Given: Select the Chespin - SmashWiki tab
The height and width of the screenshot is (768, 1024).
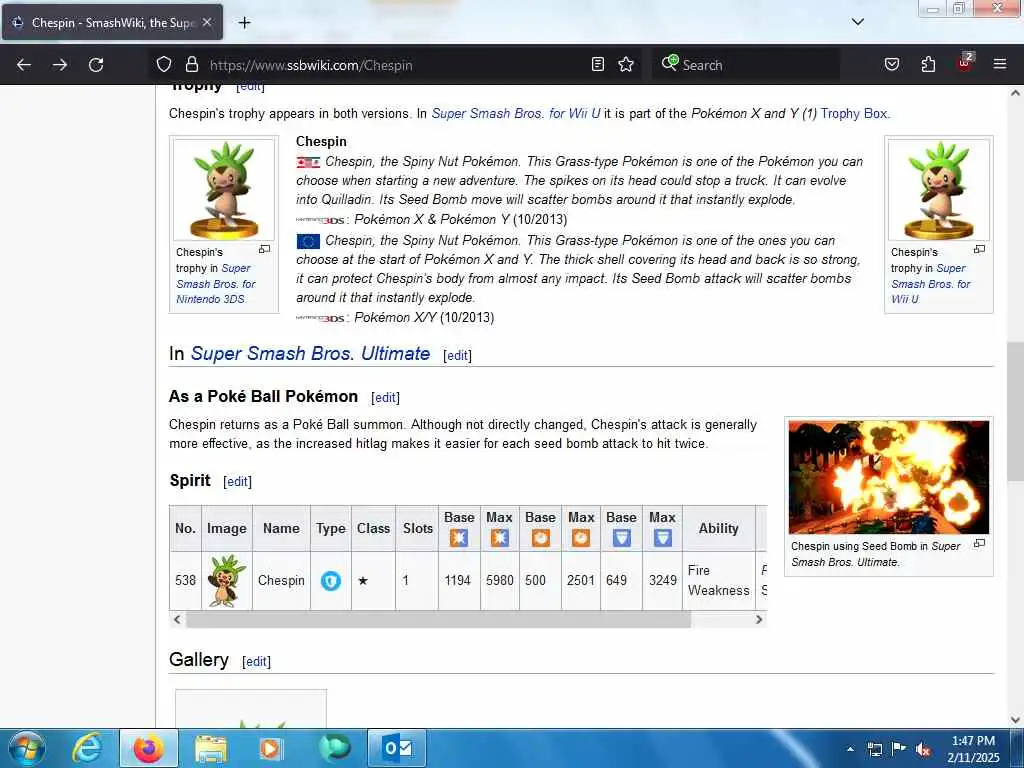Looking at the screenshot, I should click(x=112, y=22).
